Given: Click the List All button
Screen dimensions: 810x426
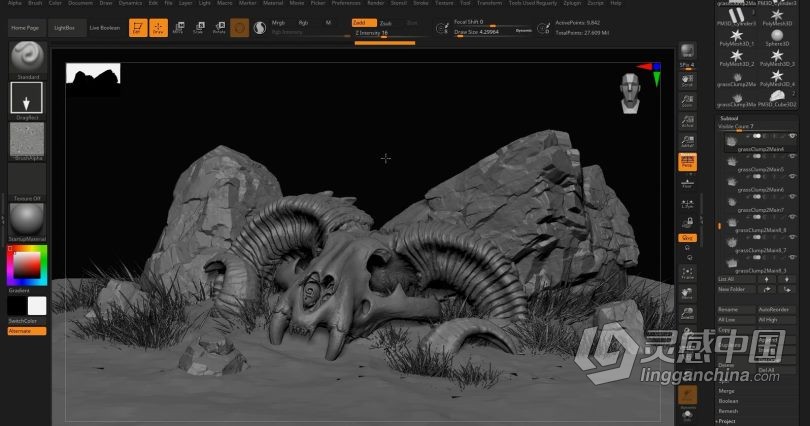Looking at the screenshot, I should point(737,279).
